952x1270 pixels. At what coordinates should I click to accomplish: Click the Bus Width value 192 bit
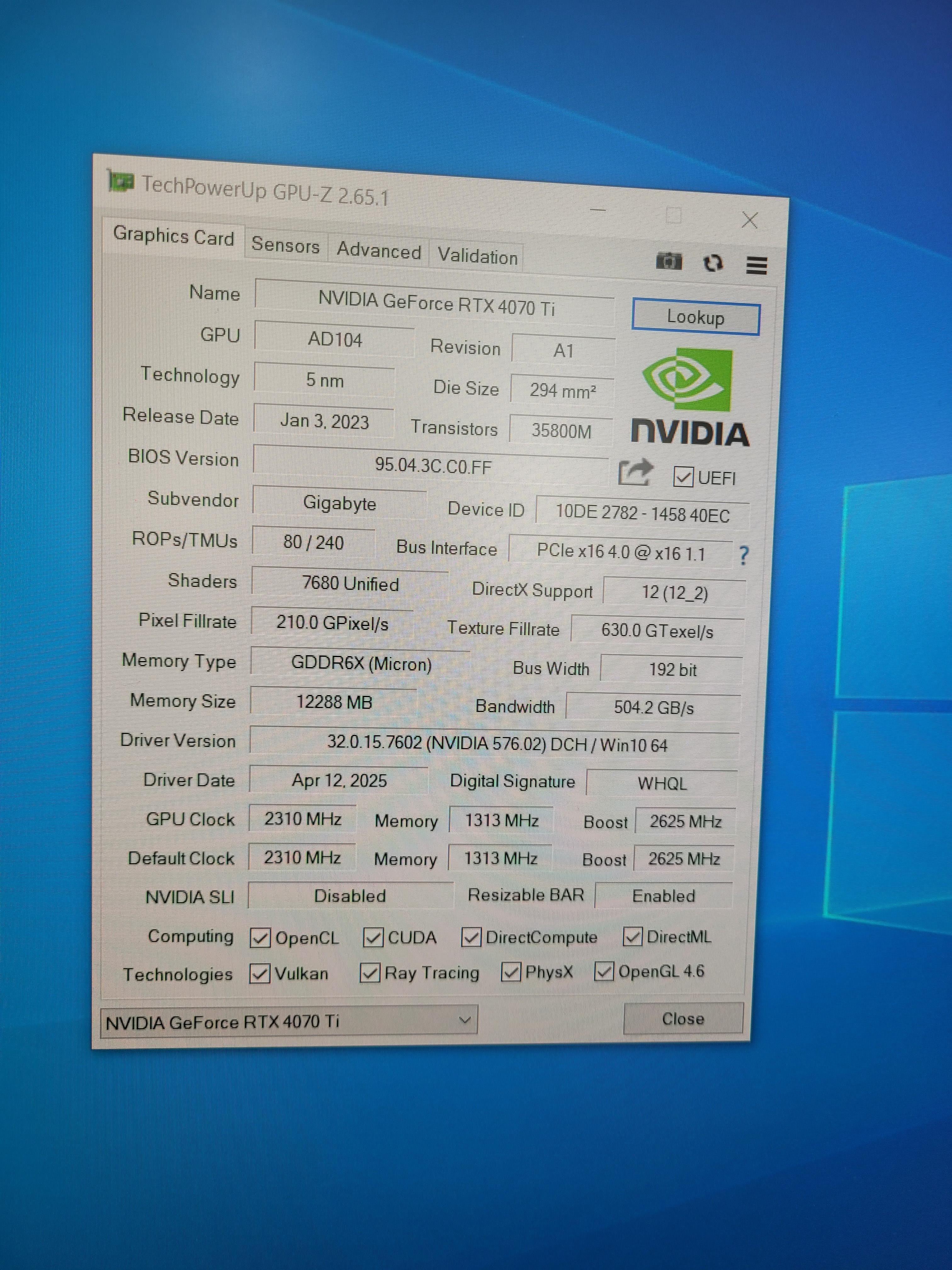(672, 669)
